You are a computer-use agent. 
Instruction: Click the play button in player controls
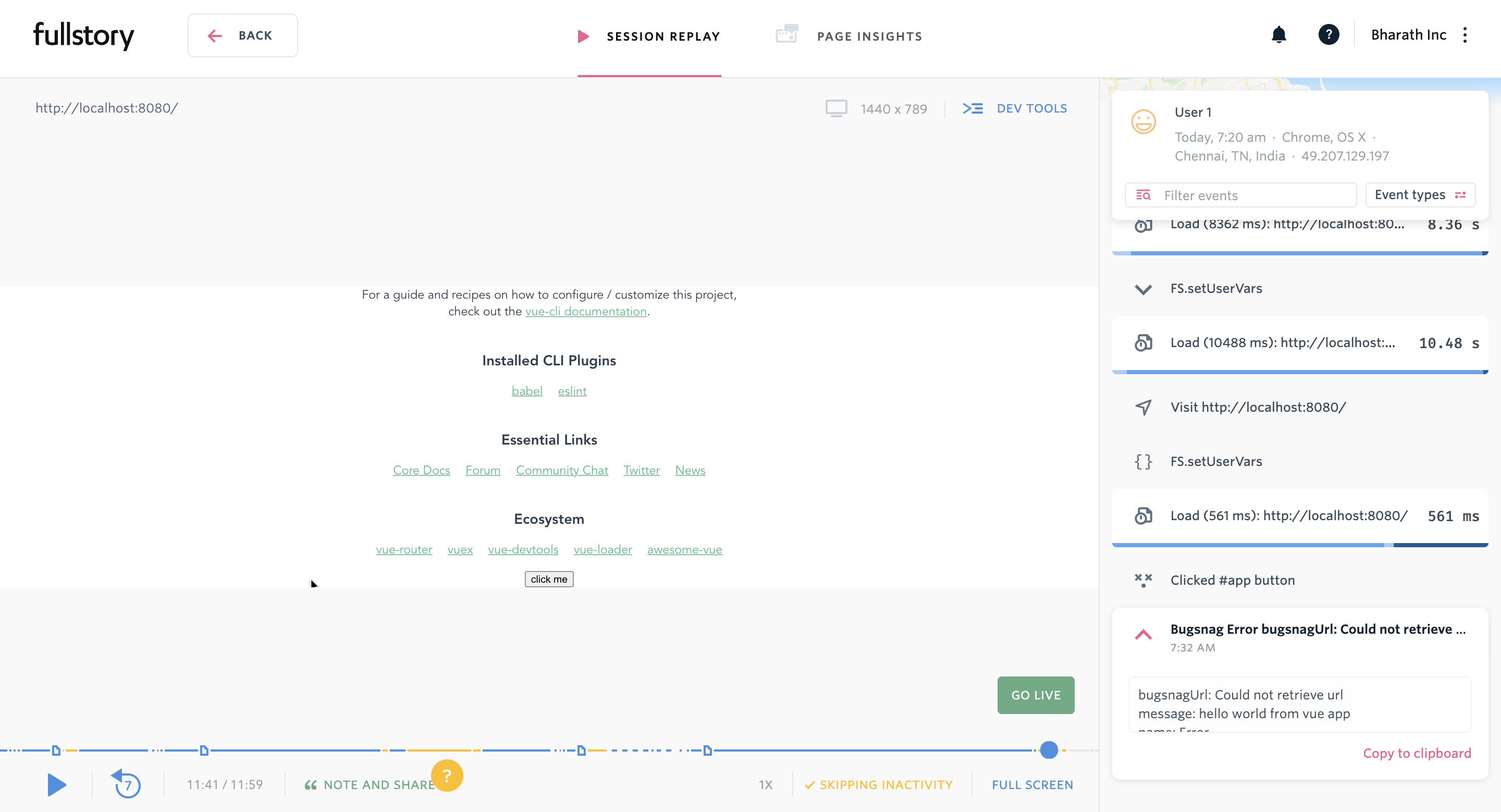tap(56, 784)
